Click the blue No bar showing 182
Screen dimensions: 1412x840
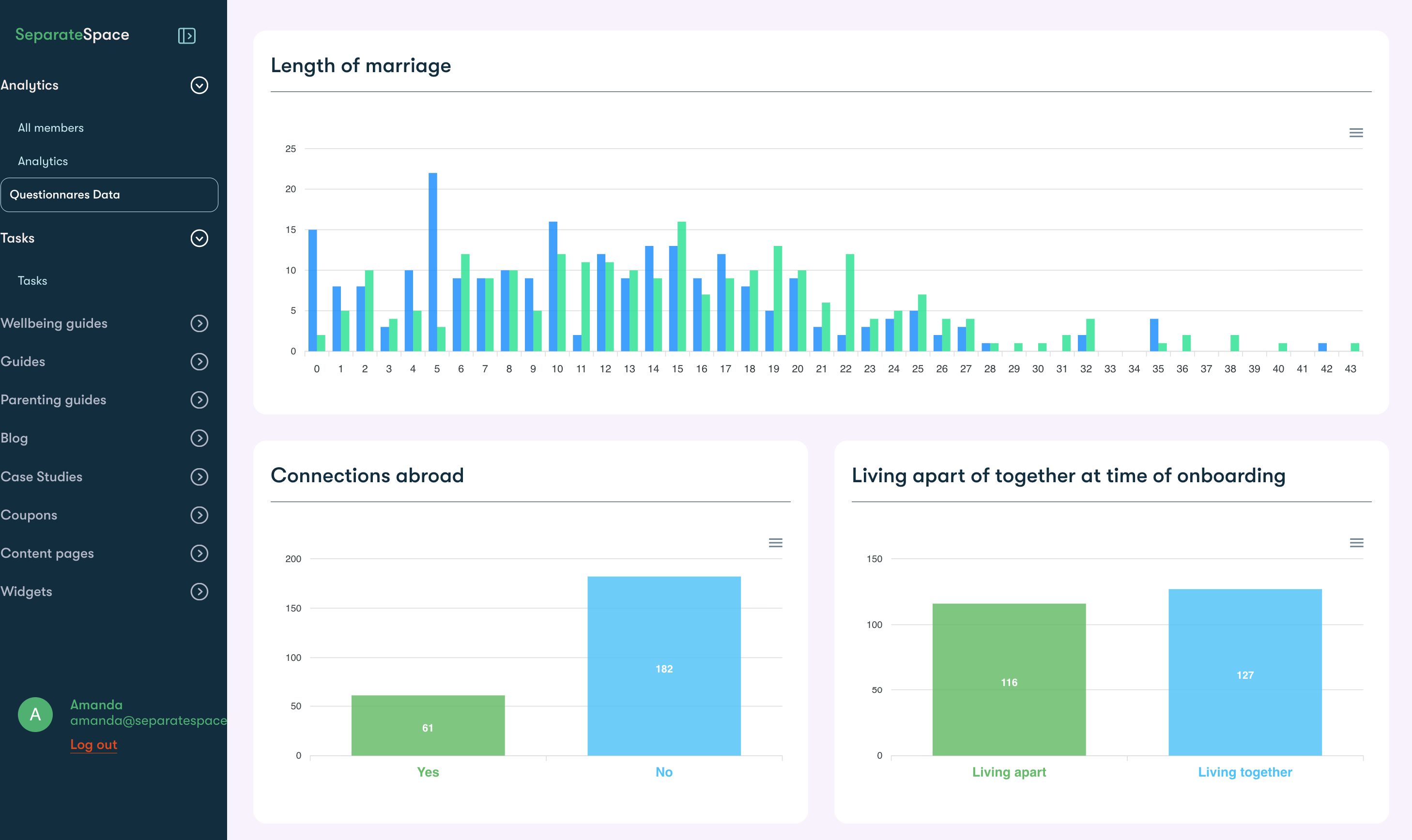click(664, 666)
